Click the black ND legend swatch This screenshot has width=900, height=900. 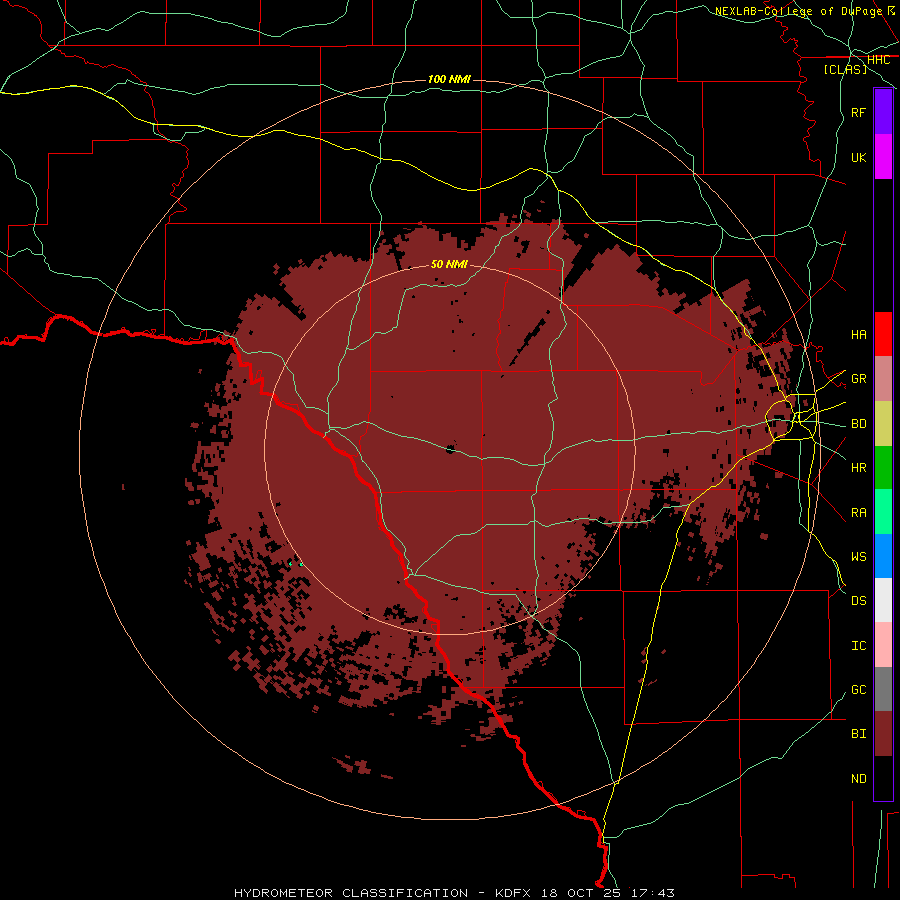pyautogui.click(x=883, y=778)
